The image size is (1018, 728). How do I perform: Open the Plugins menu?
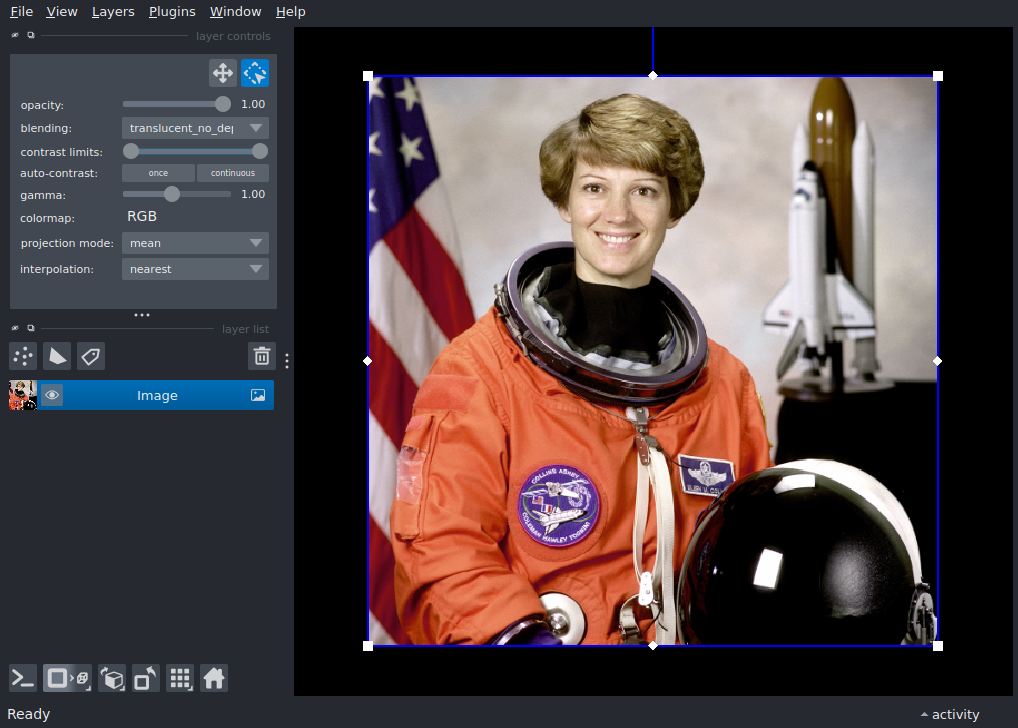(x=171, y=11)
